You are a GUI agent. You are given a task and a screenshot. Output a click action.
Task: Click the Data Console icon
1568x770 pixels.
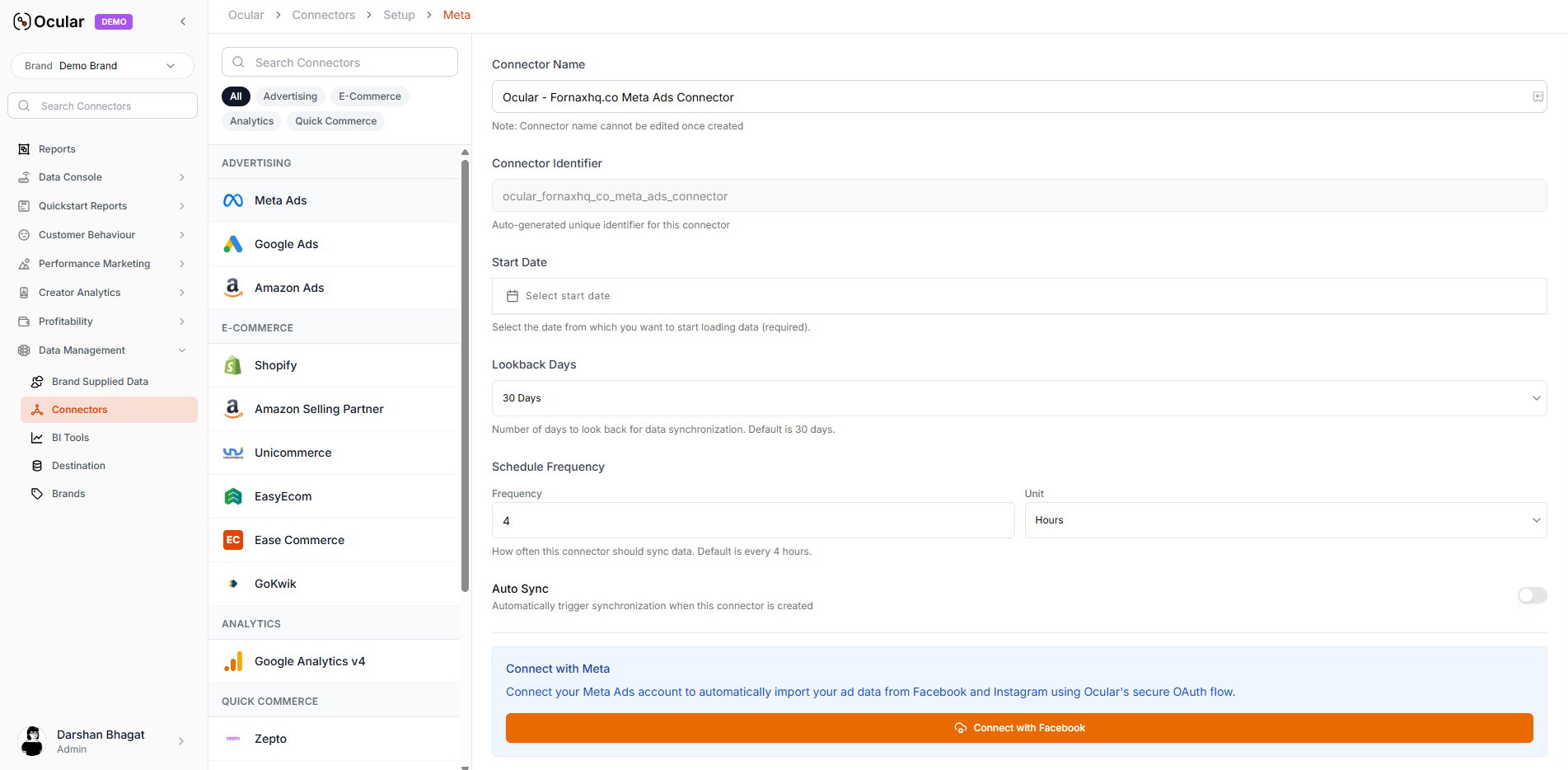point(24,177)
